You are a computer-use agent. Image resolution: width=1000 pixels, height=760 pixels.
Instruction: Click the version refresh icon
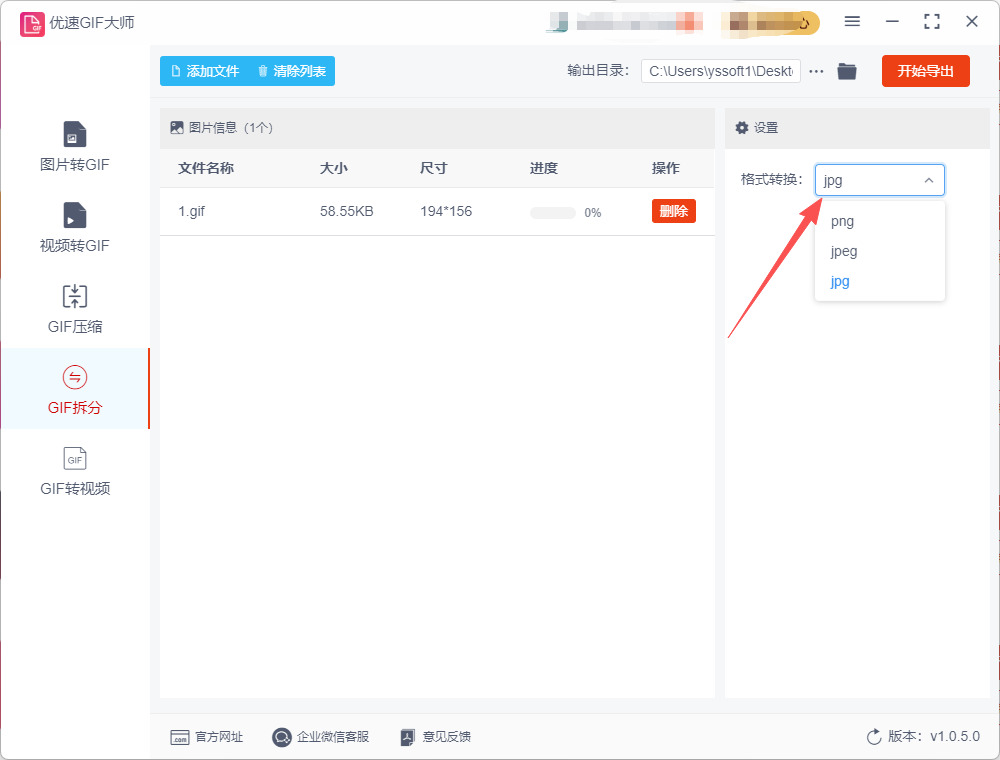click(874, 737)
